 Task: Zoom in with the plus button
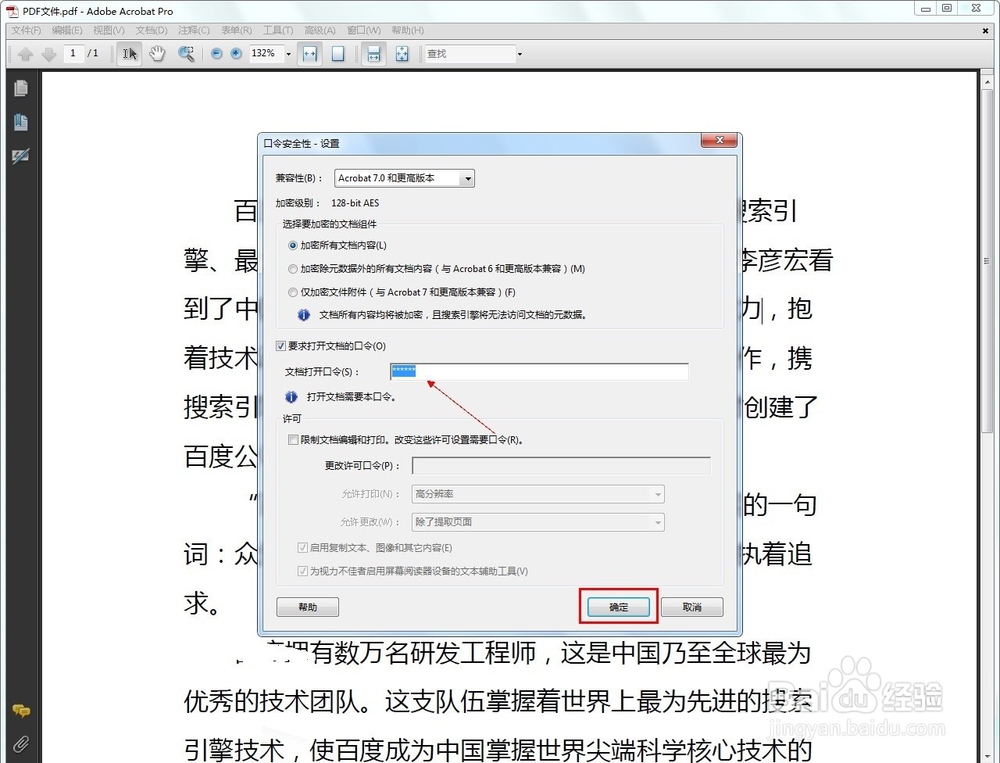pos(236,54)
